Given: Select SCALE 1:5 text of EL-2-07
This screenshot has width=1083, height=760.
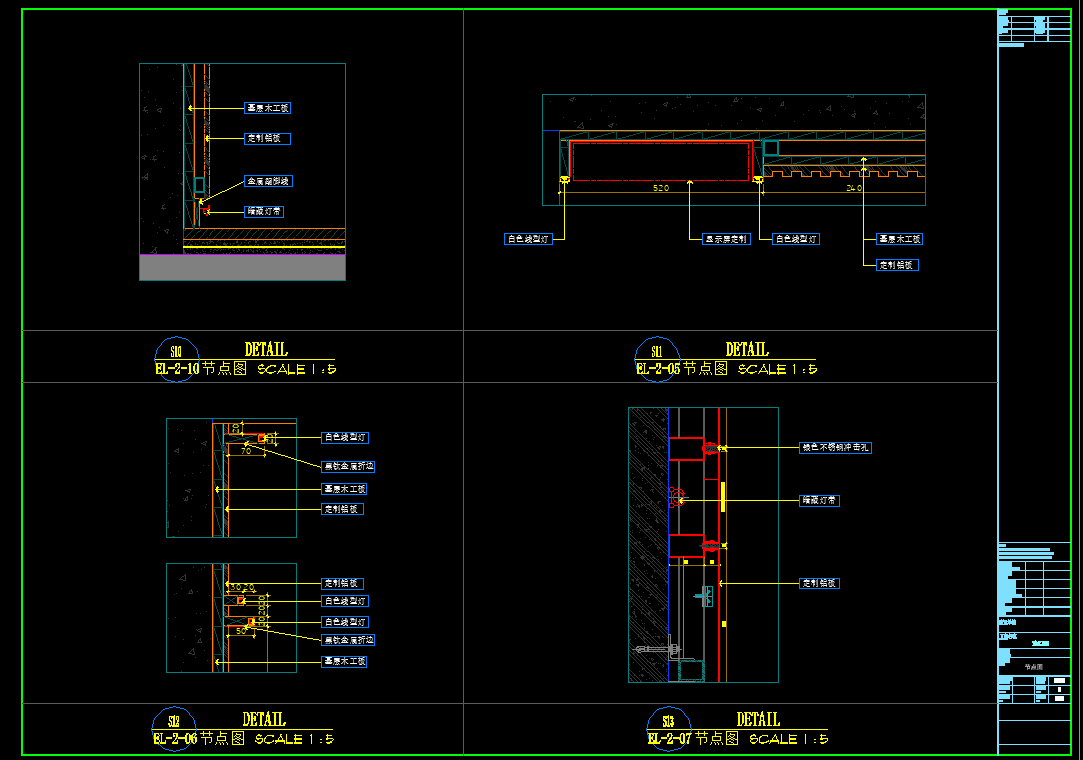Looking at the screenshot, I should click(789, 739).
